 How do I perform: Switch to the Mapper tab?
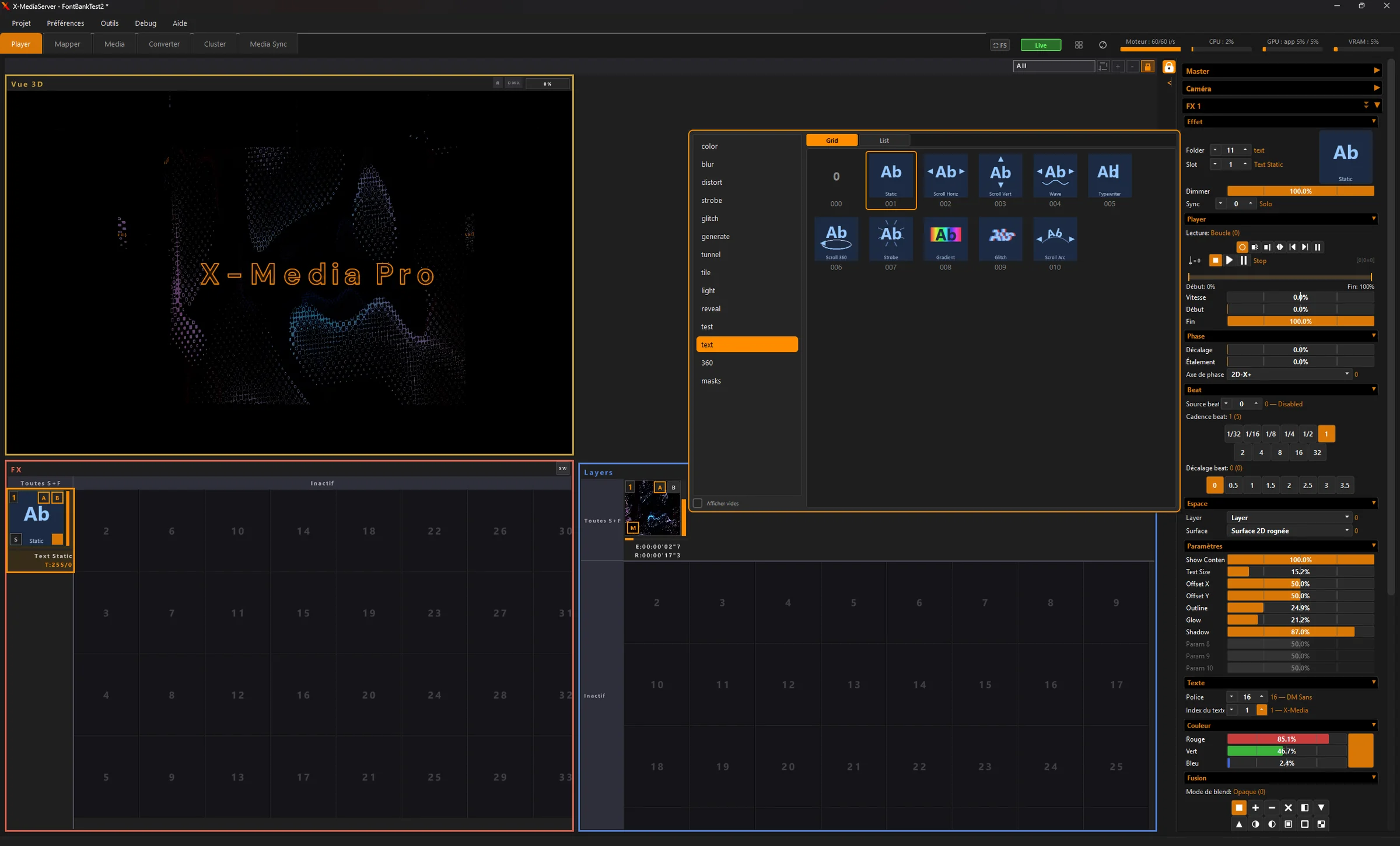coord(68,44)
